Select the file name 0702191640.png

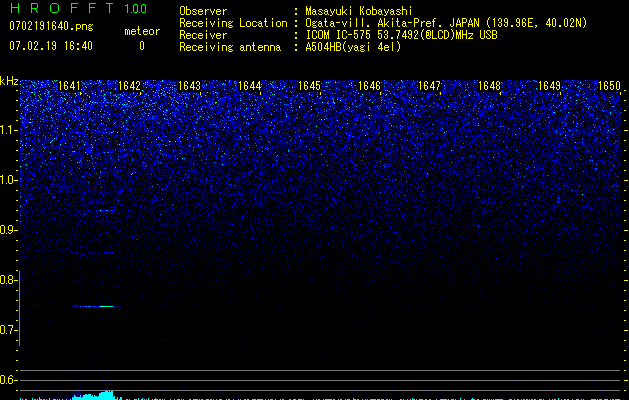point(51,27)
